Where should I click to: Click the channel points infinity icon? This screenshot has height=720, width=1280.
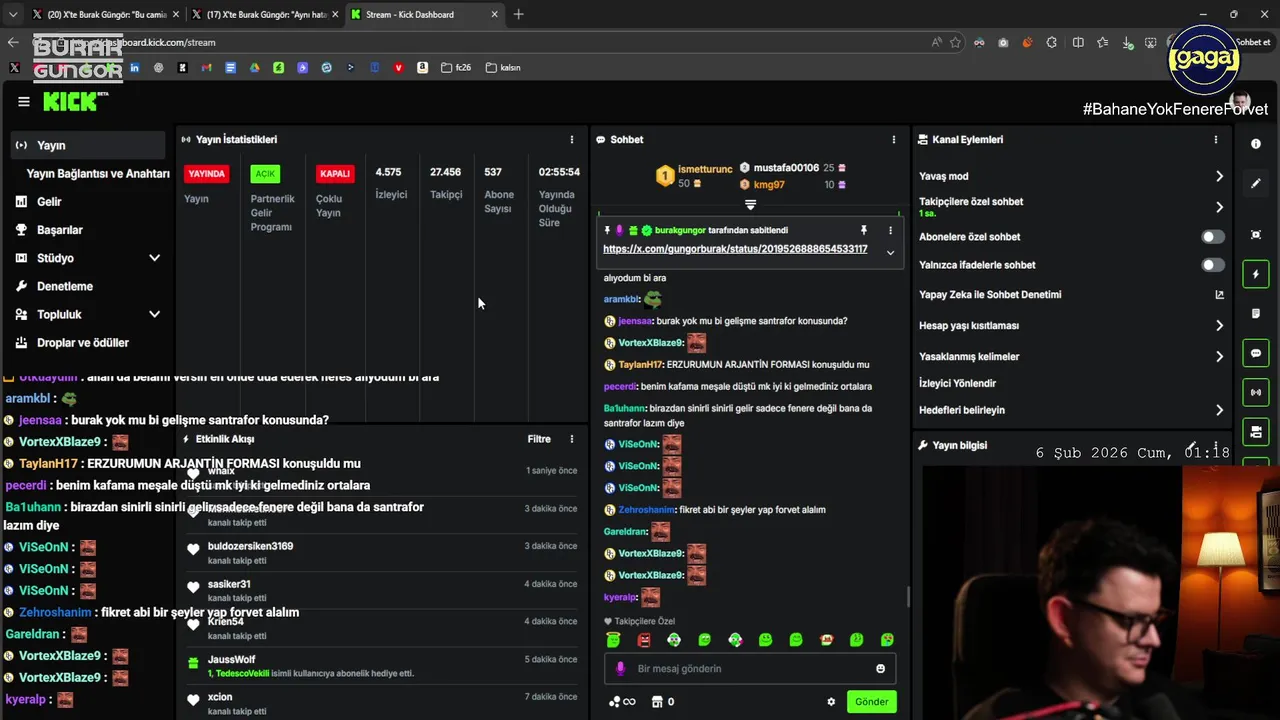[x=622, y=702]
